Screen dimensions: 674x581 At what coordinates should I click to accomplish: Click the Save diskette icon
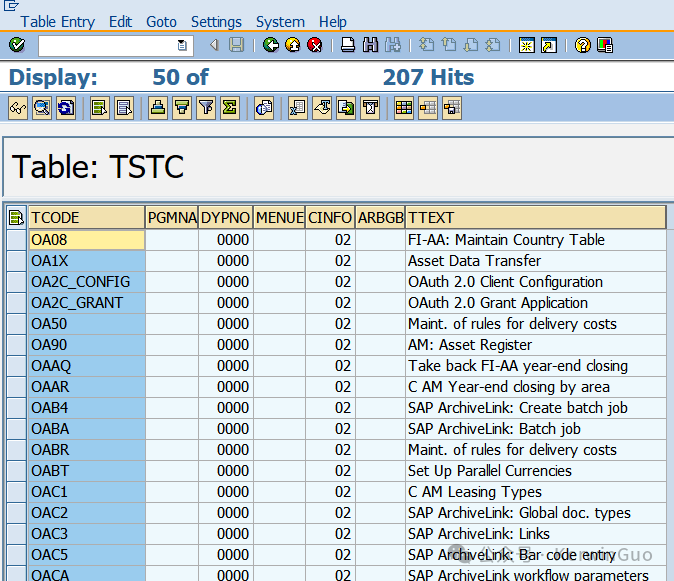click(x=236, y=45)
